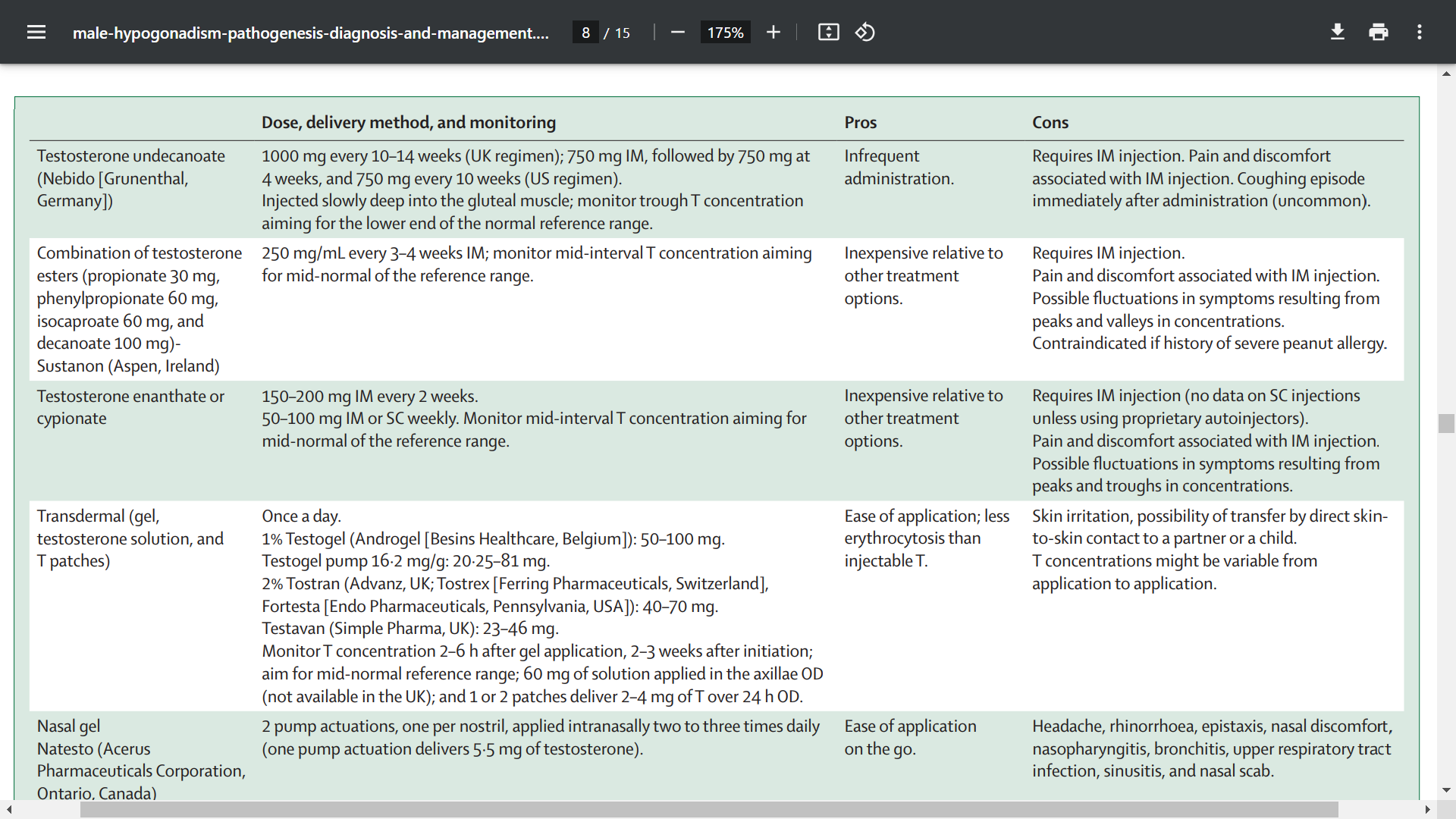Click the text '1000 mg every 10–14 weeks (UK regimen)'

412,155
